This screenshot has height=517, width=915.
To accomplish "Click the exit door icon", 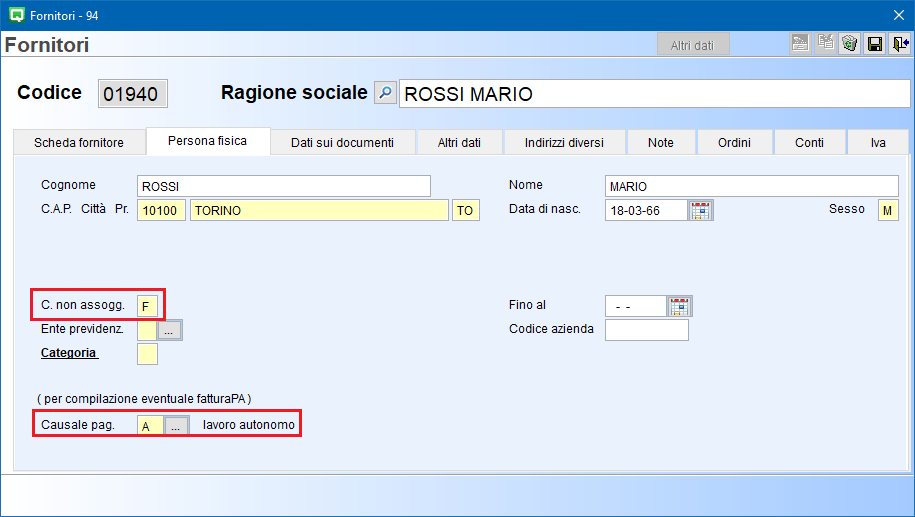I will coord(900,44).
